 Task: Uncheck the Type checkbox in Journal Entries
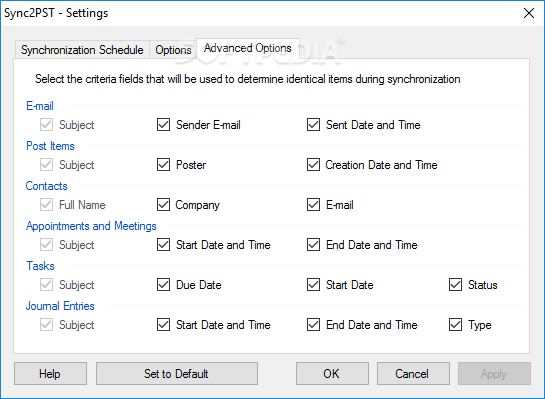[455, 324]
